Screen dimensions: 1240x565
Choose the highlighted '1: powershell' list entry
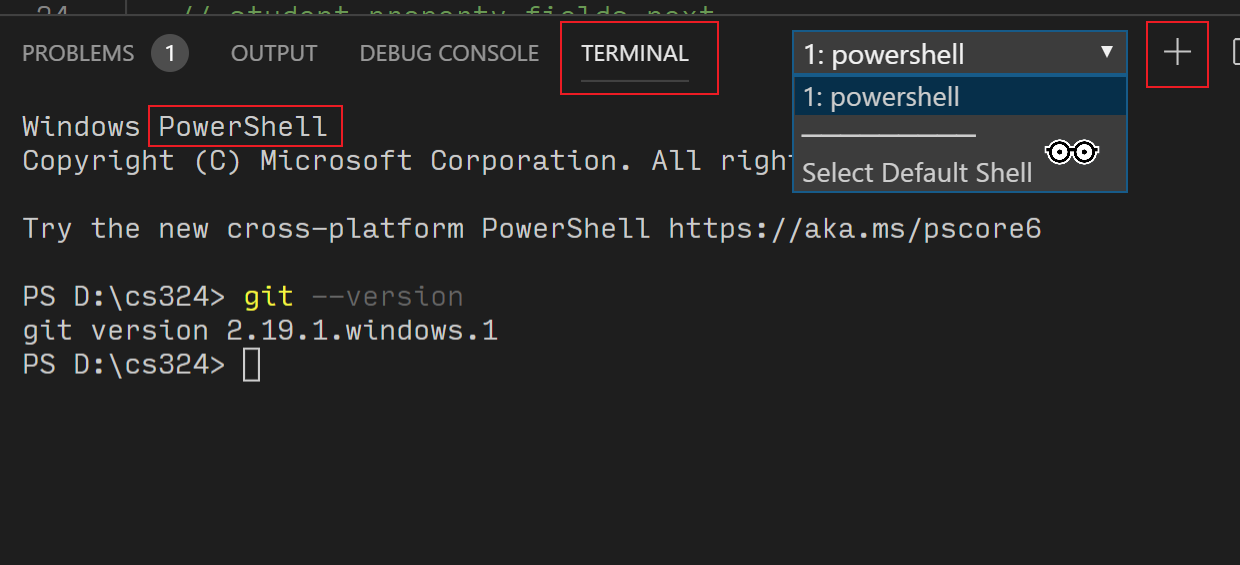pos(960,97)
